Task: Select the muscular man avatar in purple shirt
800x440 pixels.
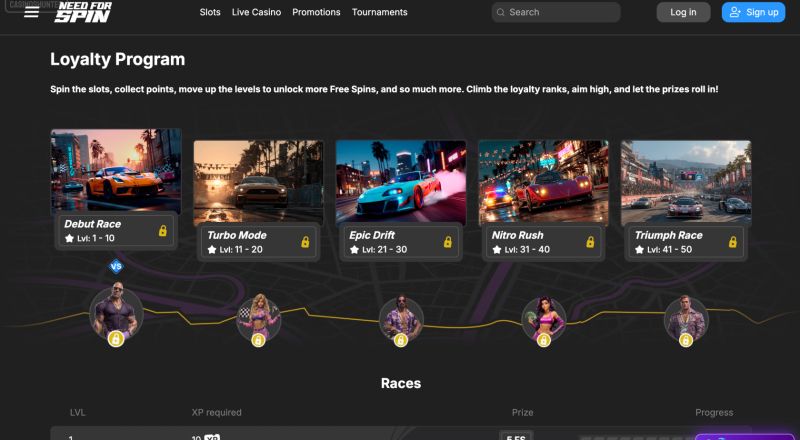Action: [x=116, y=313]
